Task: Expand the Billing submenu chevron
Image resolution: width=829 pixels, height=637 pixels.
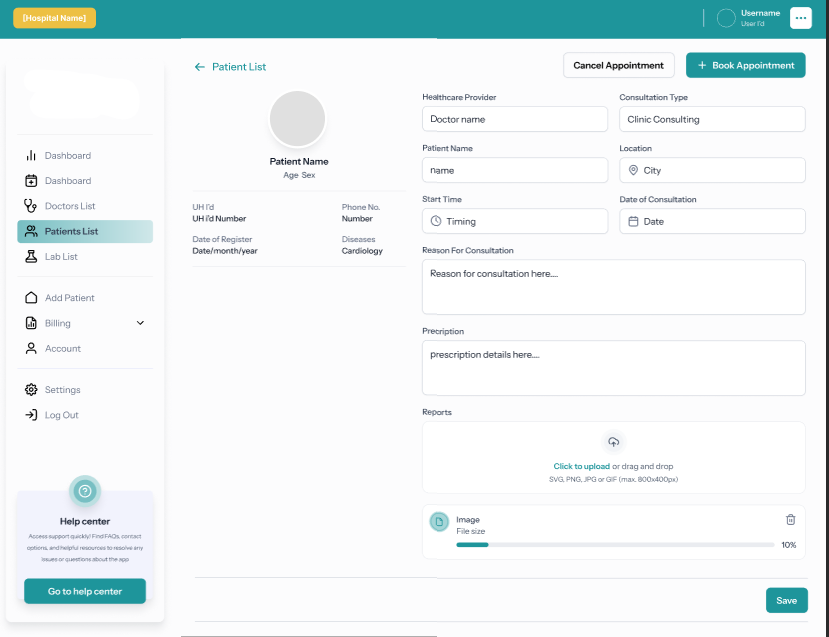Action: coord(140,323)
